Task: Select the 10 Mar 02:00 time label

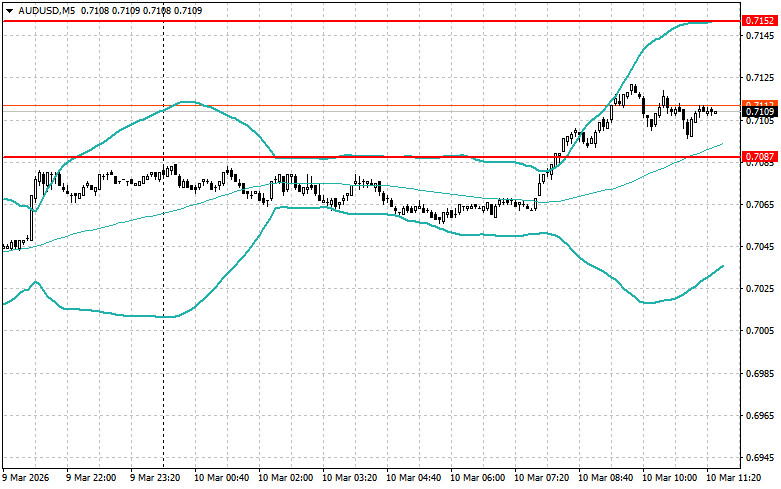Action: click(x=285, y=478)
